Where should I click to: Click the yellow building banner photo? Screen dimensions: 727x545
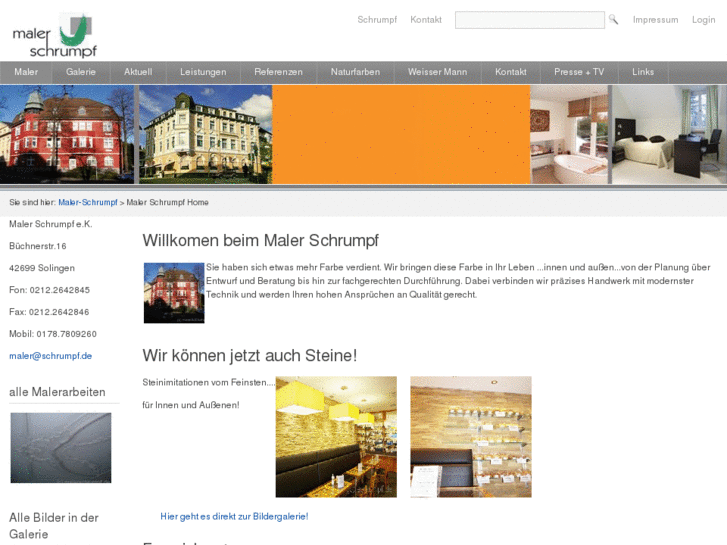pyautogui.click(x=205, y=135)
